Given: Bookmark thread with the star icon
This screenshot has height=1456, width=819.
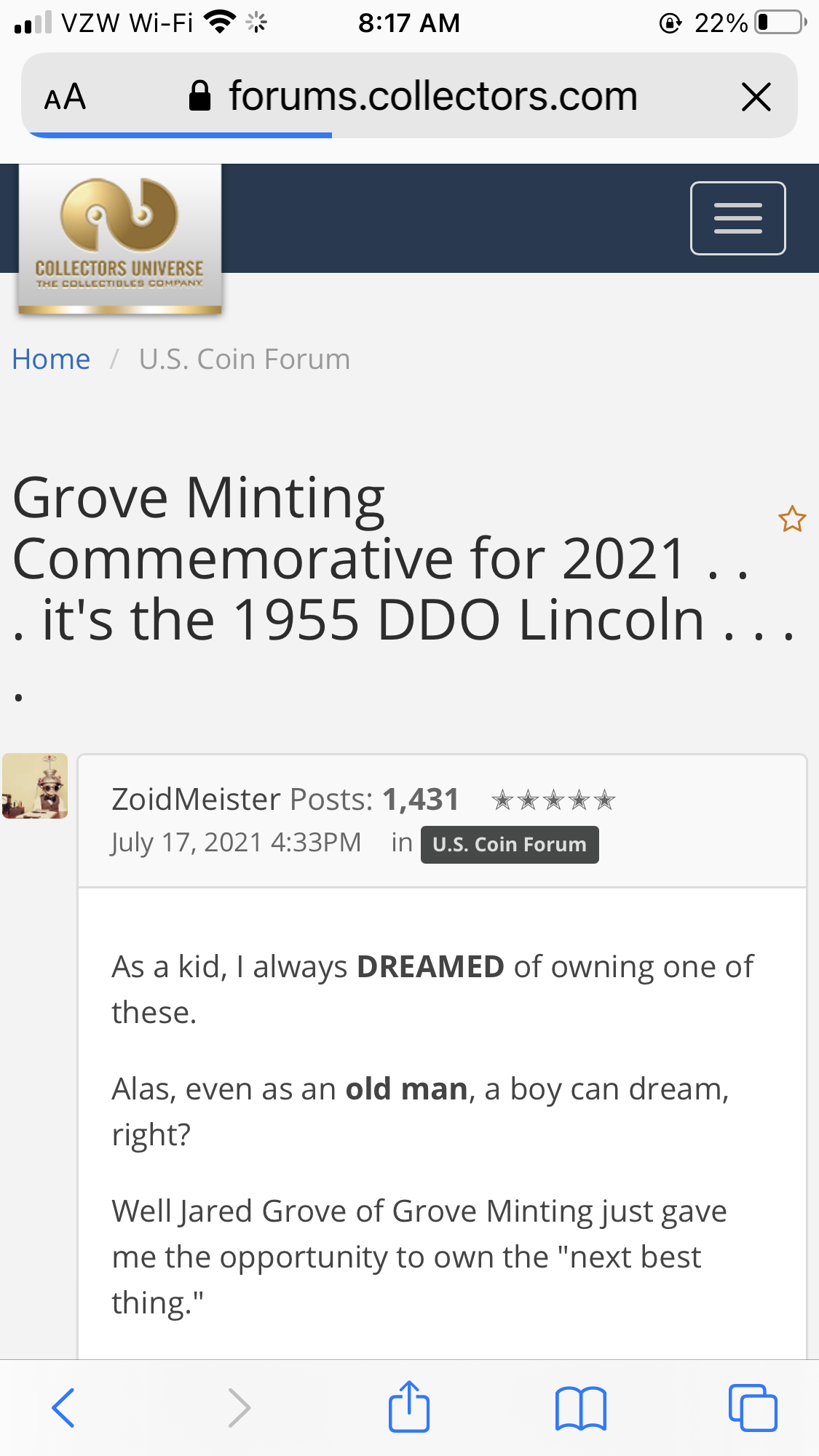Looking at the screenshot, I should 791,519.
